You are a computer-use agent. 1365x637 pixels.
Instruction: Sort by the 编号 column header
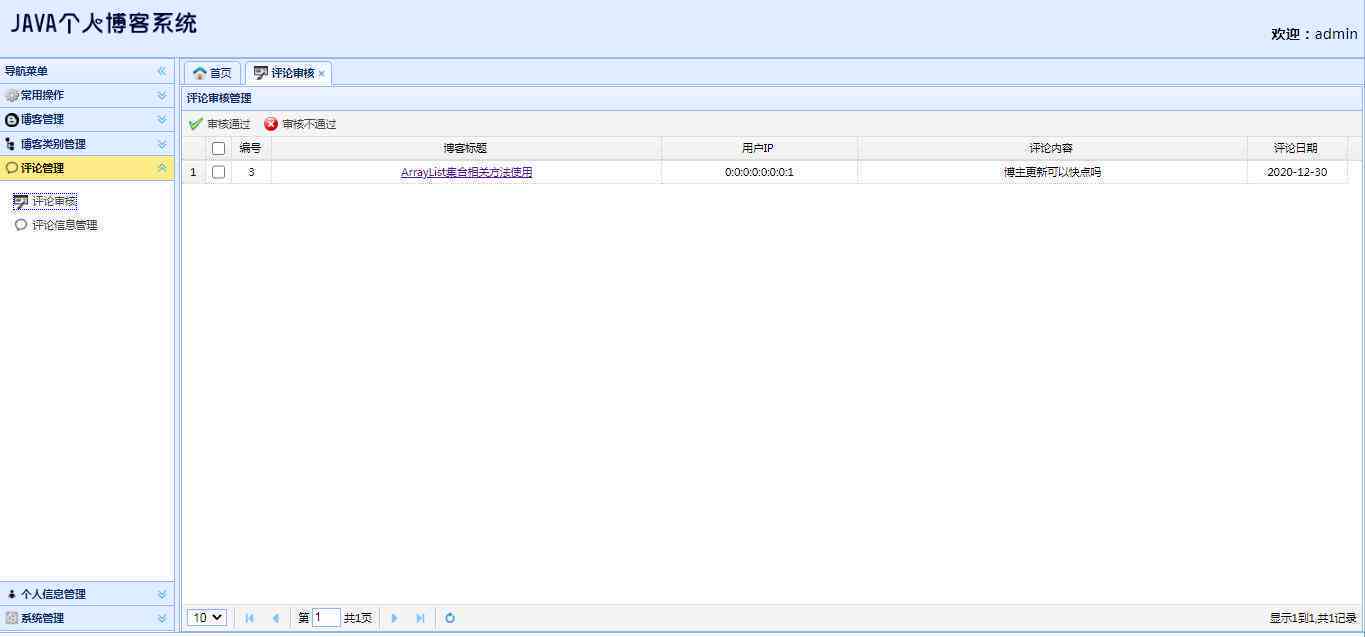tap(251, 148)
